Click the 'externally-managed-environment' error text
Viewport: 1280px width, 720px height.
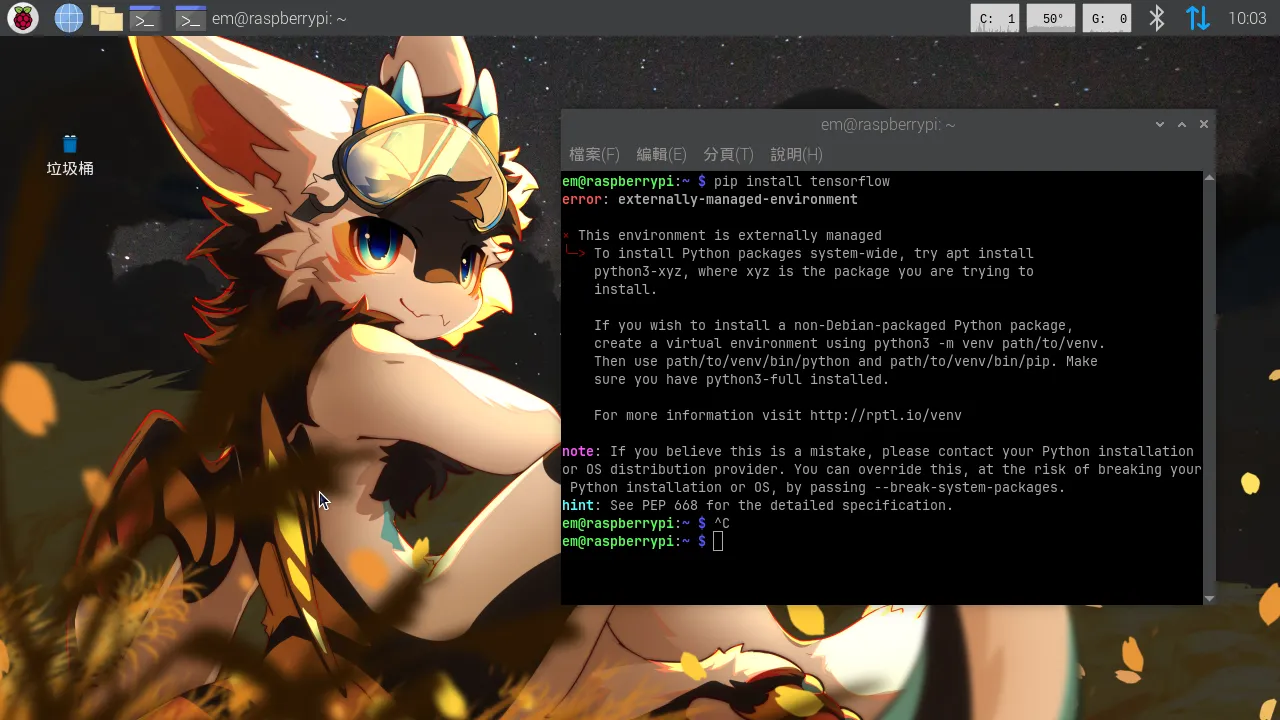(x=738, y=200)
